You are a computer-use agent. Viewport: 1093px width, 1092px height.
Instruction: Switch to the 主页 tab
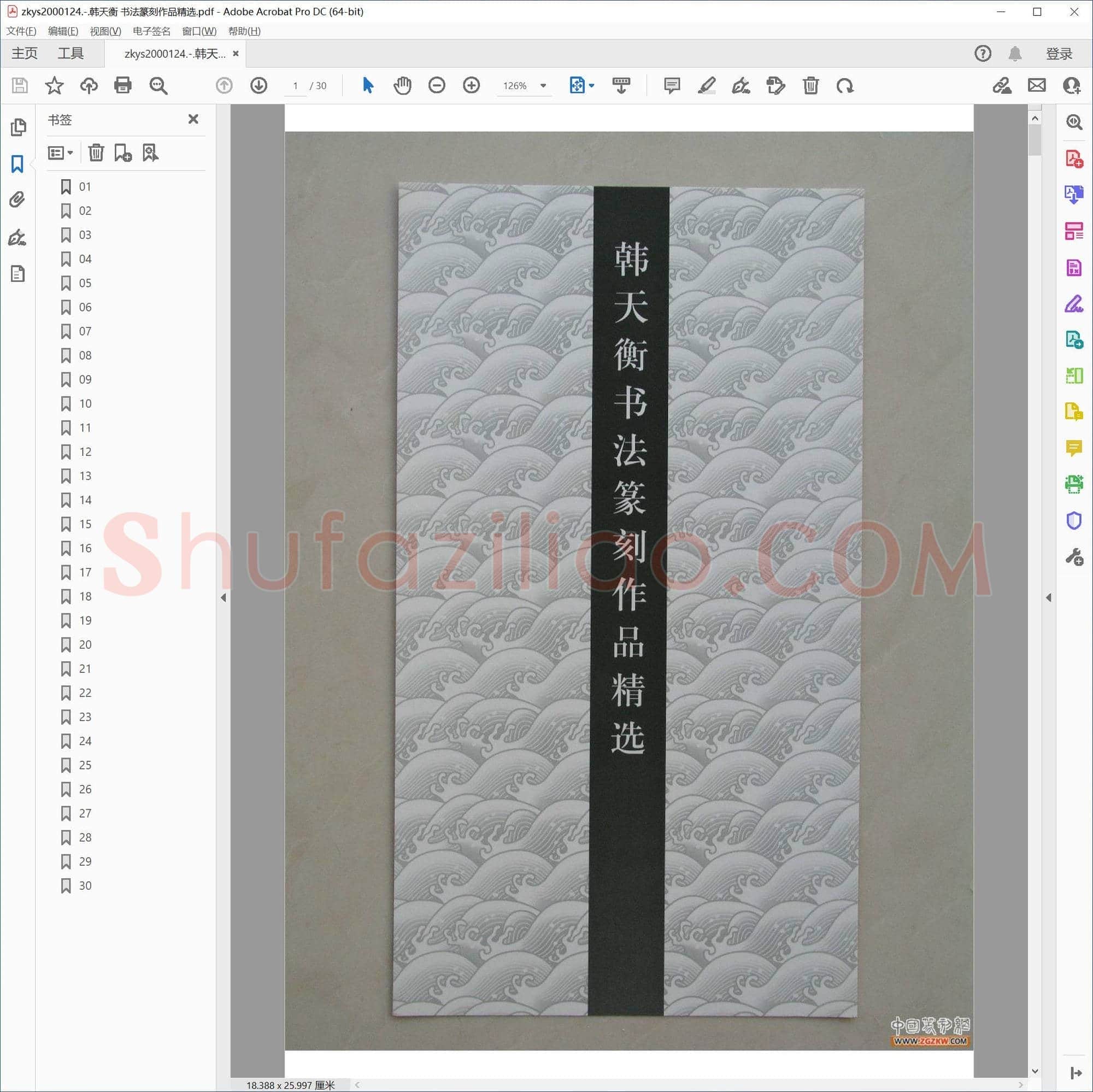pos(25,54)
